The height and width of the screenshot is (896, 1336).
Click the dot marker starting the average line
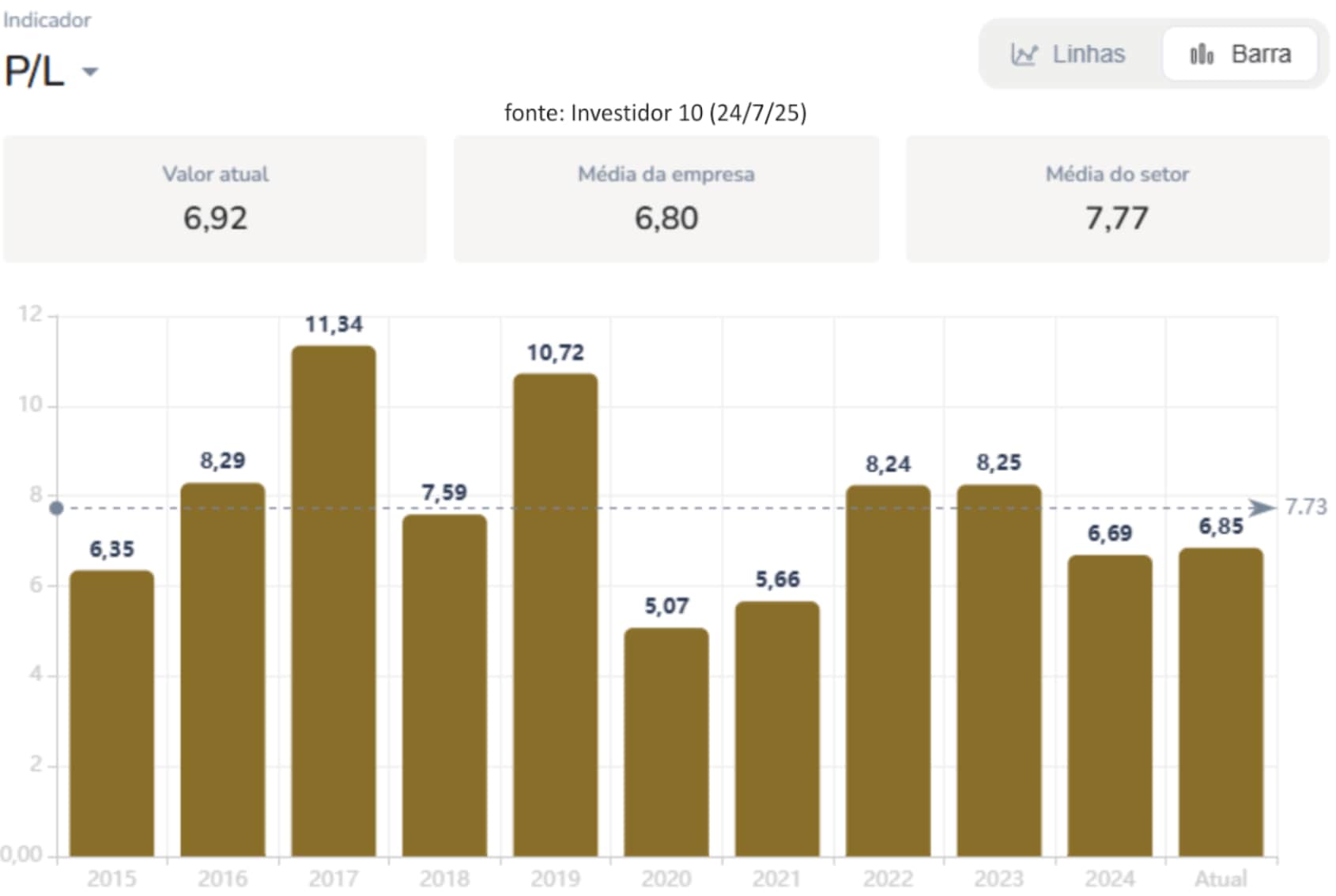coord(56,508)
